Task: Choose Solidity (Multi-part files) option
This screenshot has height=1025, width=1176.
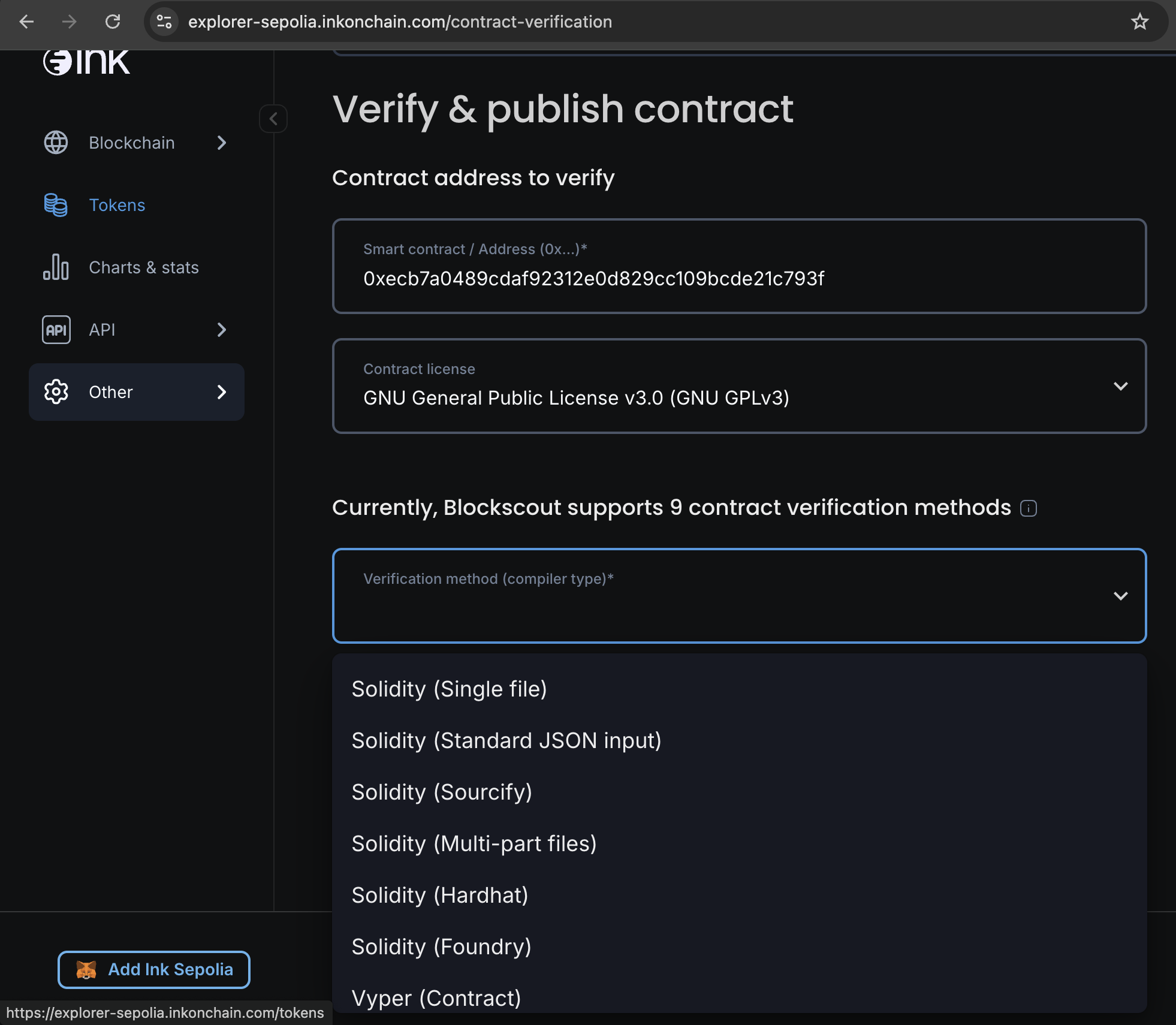Action: 739,844
